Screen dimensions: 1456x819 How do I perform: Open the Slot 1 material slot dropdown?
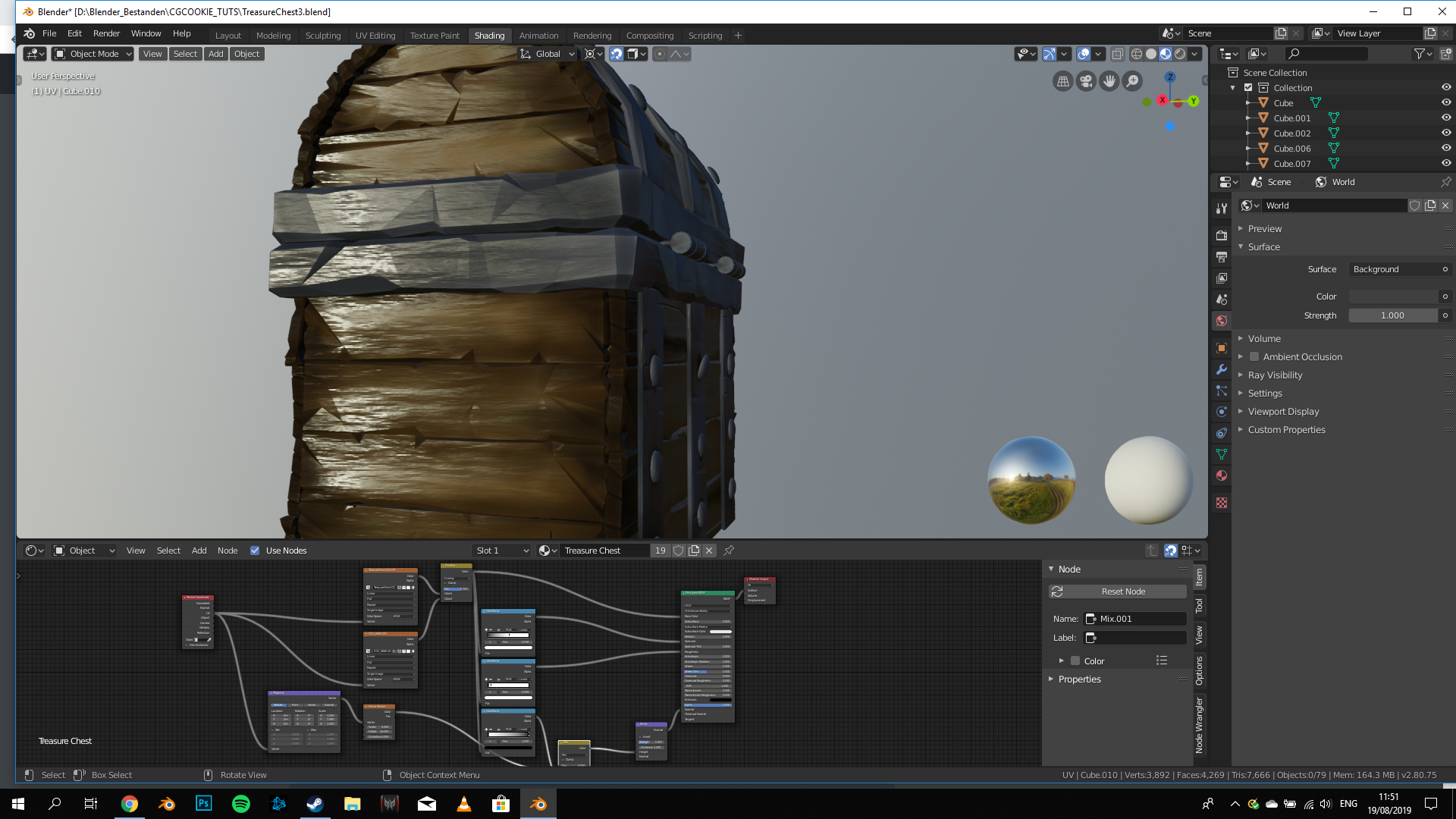click(501, 551)
